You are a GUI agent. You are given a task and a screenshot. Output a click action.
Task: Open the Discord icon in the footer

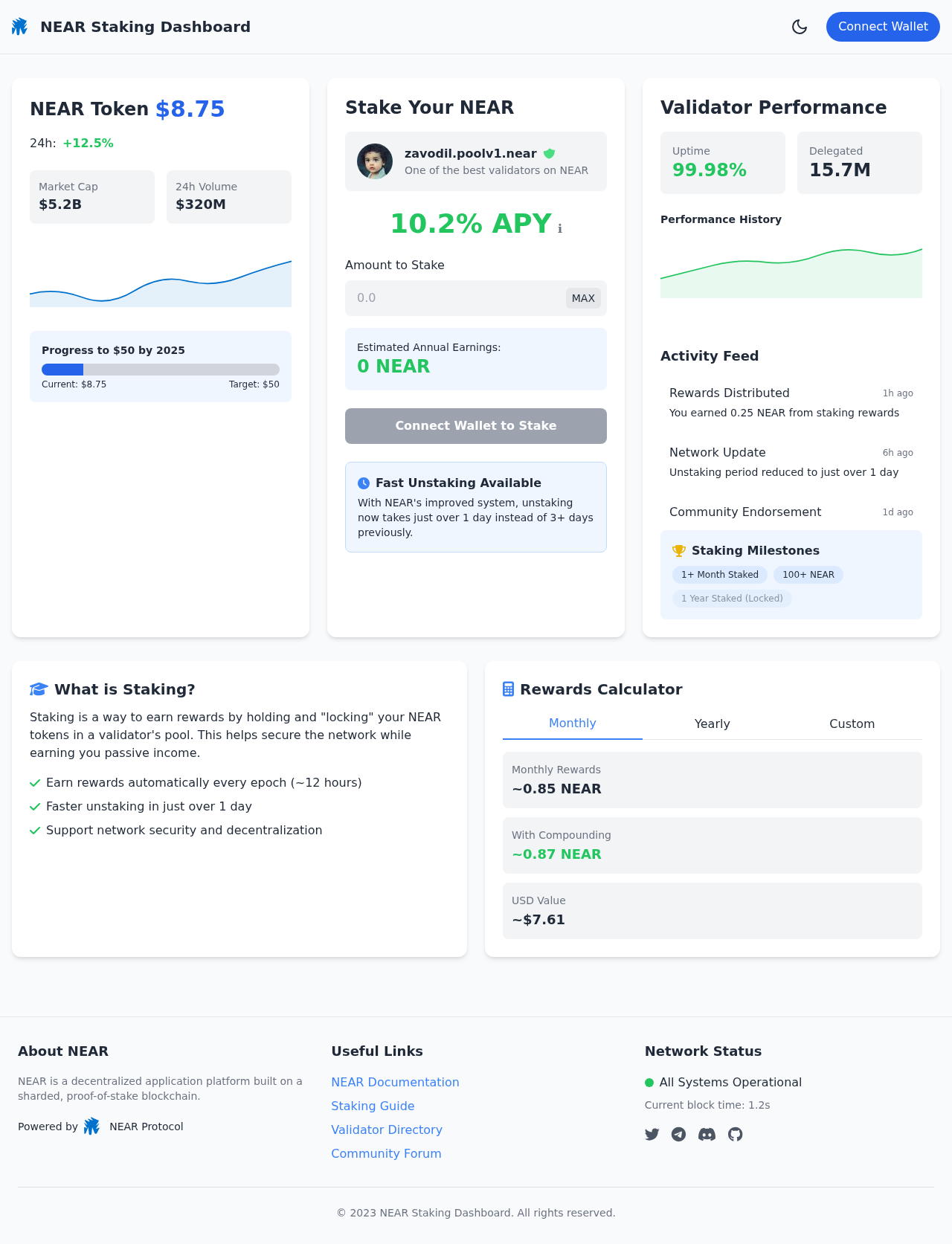point(707,1134)
